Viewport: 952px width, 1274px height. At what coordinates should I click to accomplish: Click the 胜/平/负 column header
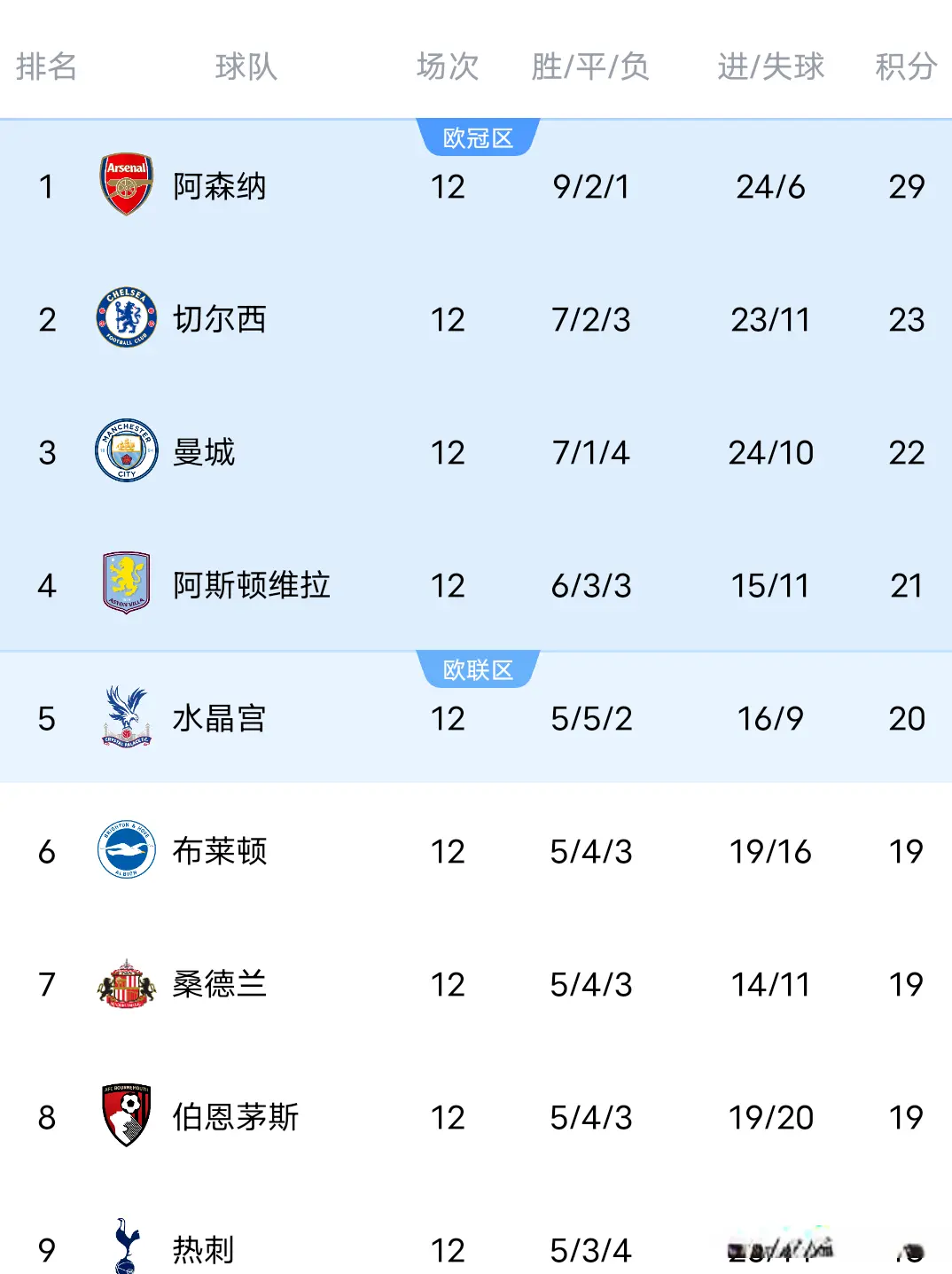[x=590, y=66]
